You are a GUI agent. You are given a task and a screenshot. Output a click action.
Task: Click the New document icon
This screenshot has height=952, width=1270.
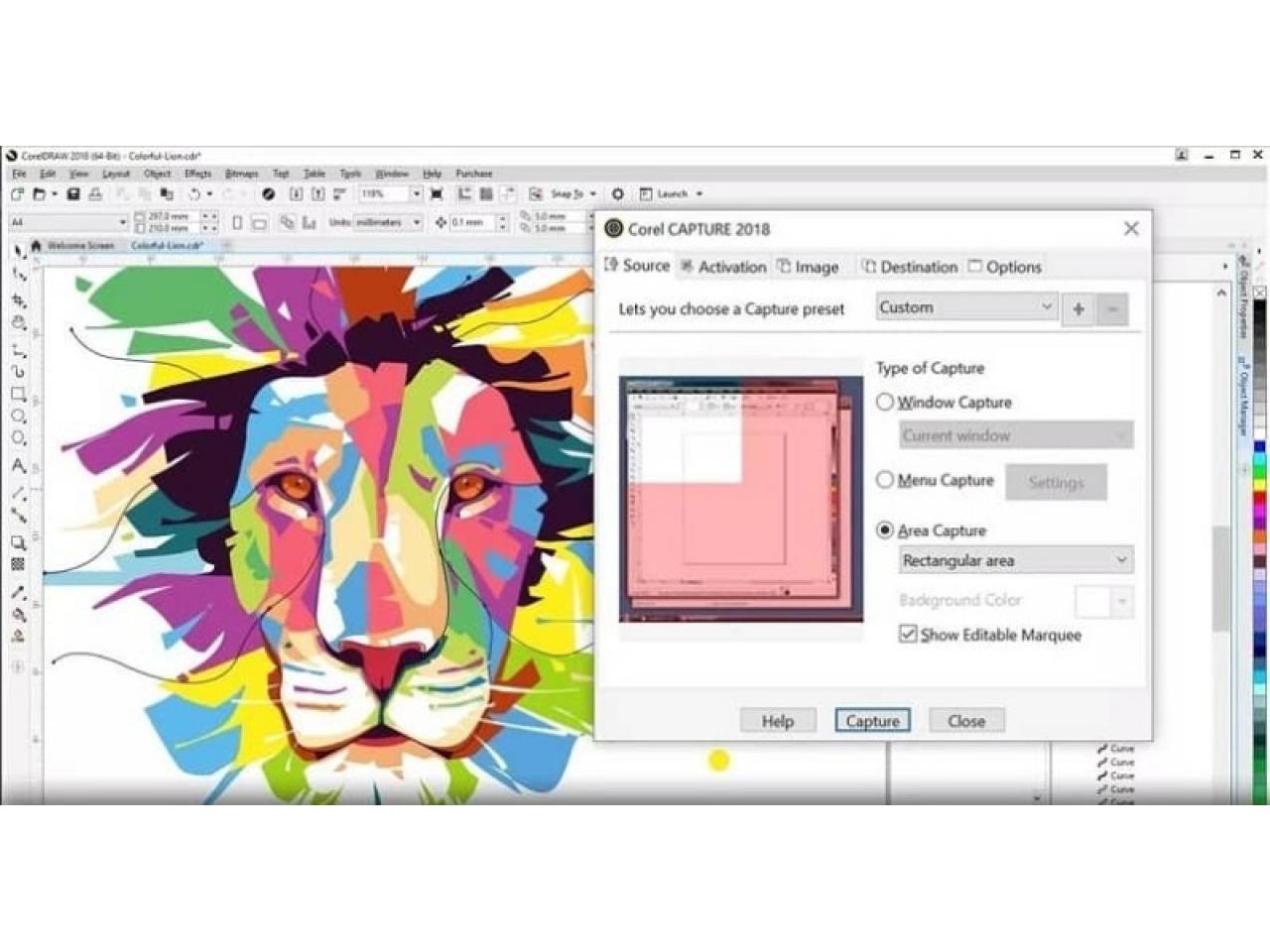tap(17, 194)
